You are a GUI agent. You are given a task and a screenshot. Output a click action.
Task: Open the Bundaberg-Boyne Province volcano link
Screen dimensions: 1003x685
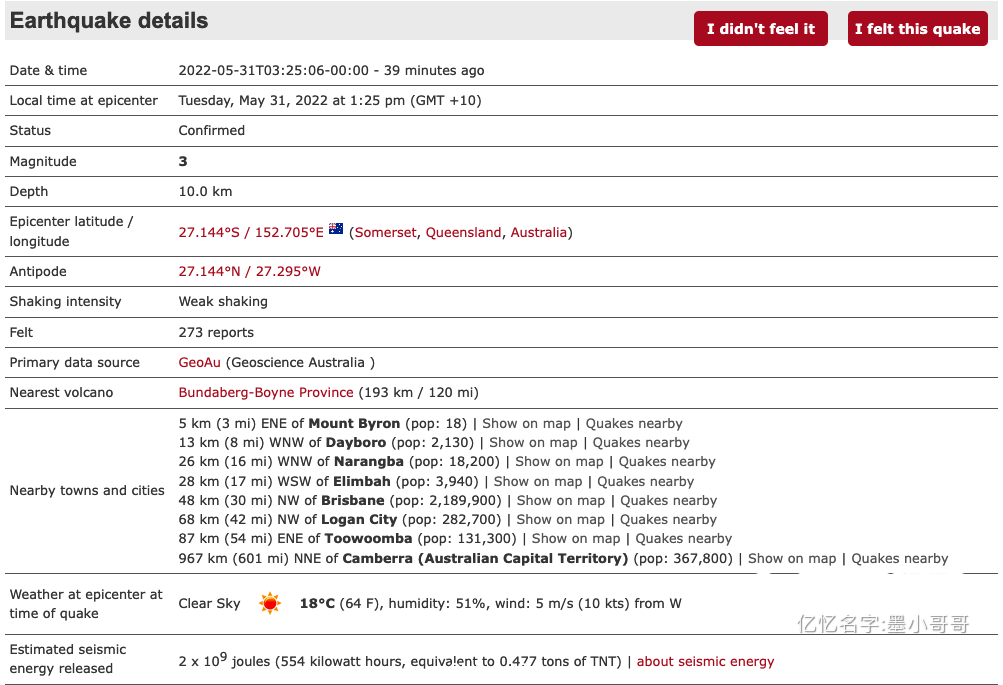click(x=265, y=392)
